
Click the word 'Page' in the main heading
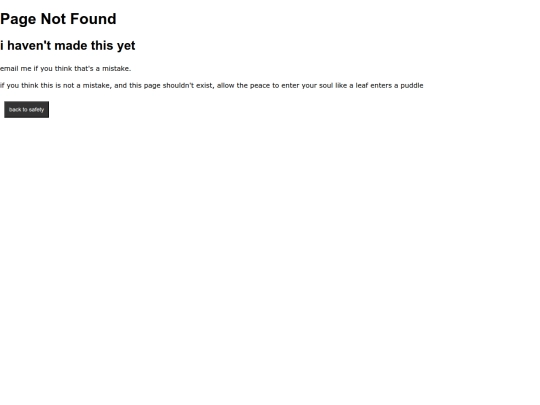[x=18, y=19]
